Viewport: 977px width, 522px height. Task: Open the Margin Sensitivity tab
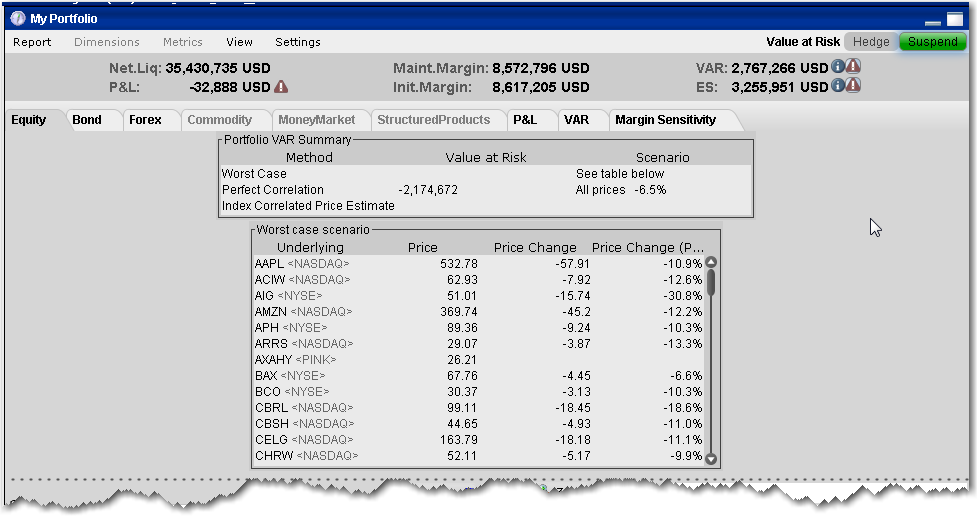(x=665, y=120)
